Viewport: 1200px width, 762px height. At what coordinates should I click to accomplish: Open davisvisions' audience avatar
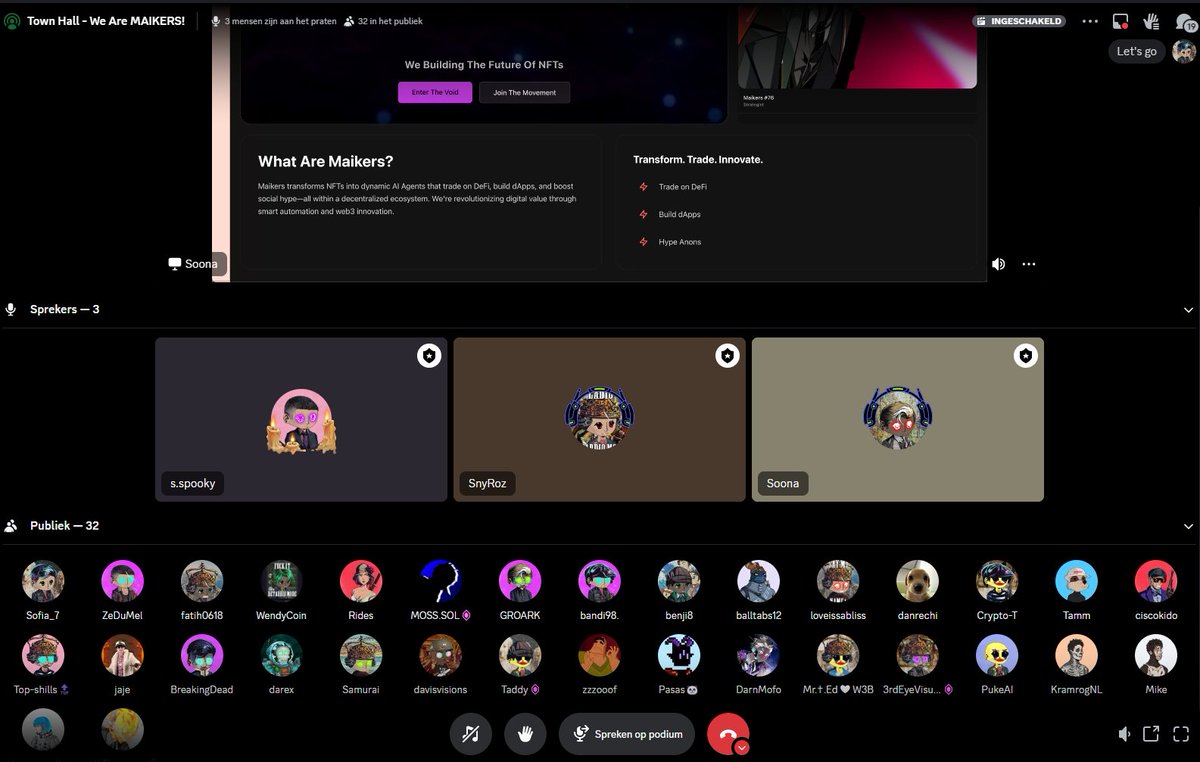[x=440, y=655]
